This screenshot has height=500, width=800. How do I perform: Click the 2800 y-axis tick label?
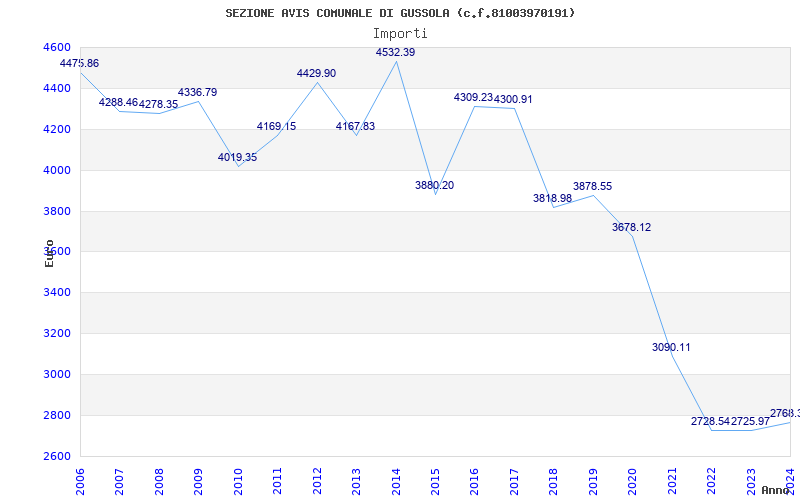[x=58, y=415]
